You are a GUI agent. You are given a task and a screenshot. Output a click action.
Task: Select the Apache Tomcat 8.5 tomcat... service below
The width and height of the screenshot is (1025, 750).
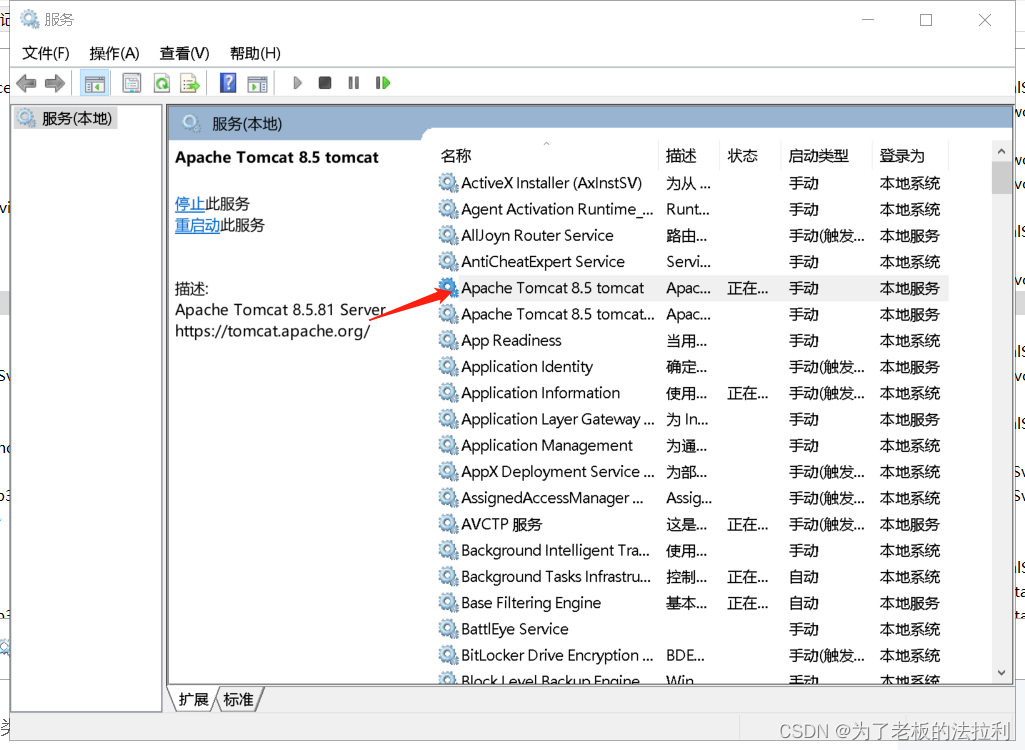(x=558, y=314)
